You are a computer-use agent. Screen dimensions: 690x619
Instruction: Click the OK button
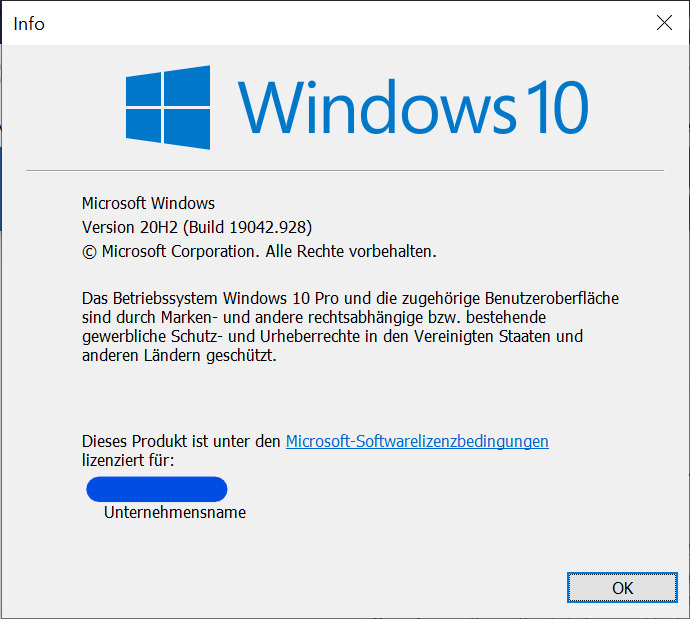pos(622,587)
